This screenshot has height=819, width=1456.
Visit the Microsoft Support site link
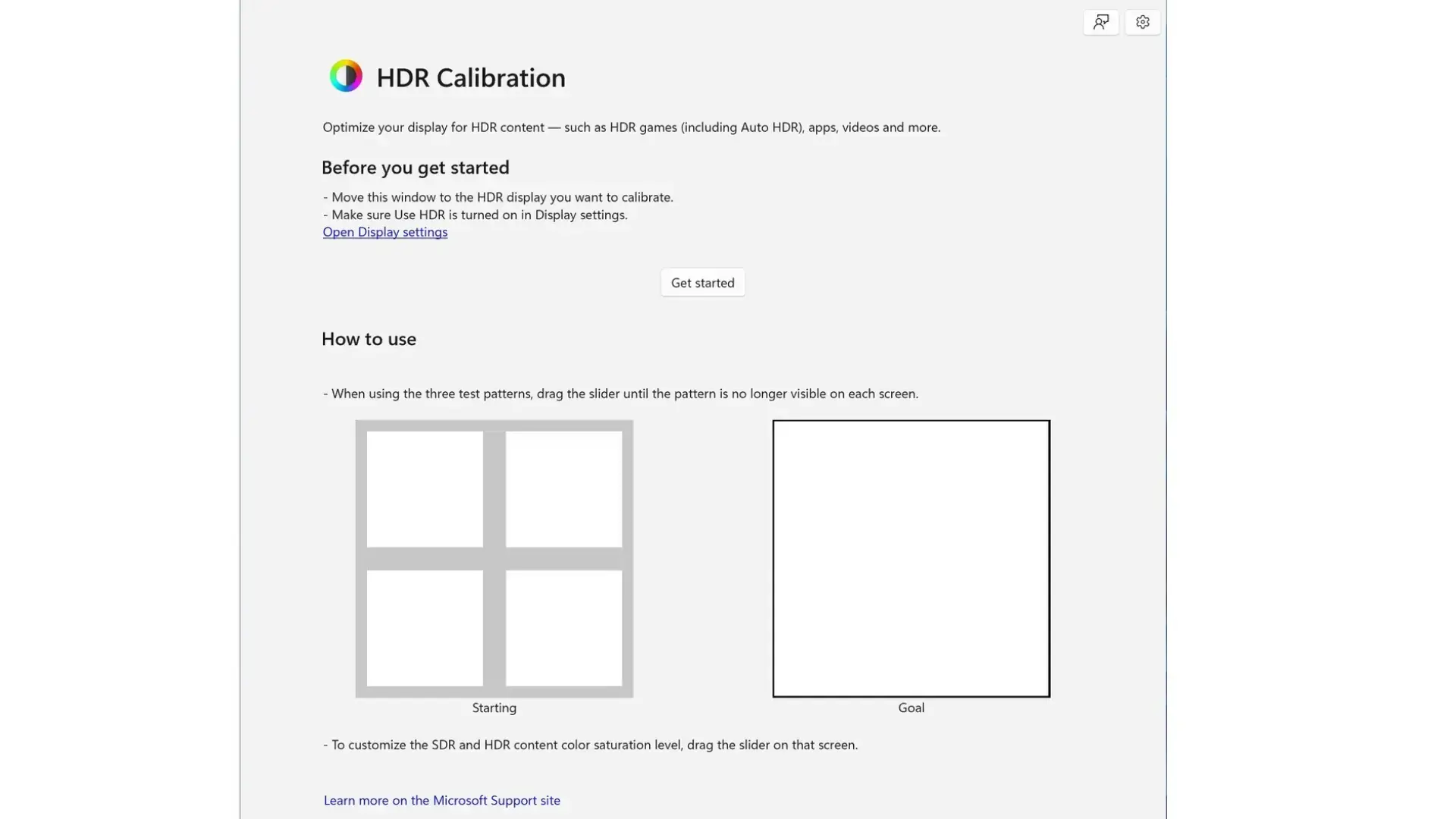tap(441, 800)
